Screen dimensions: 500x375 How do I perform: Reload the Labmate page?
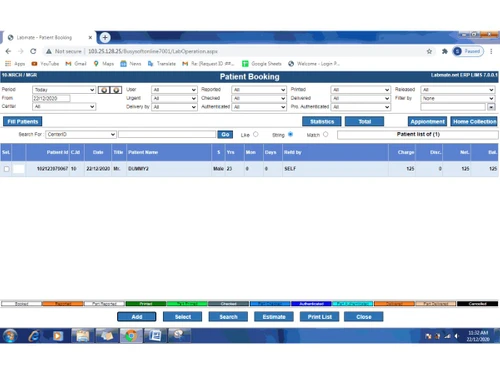pyautogui.click(x=33, y=51)
